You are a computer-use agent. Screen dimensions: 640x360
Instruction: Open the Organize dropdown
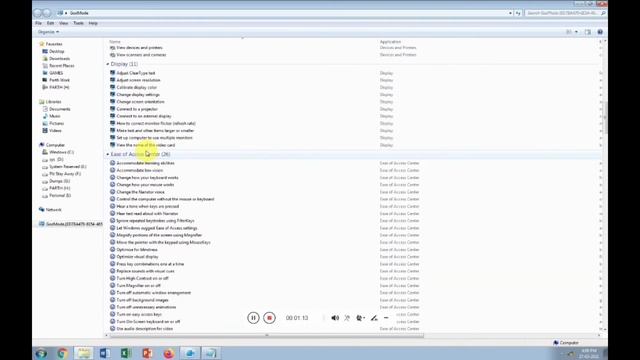pos(48,32)
